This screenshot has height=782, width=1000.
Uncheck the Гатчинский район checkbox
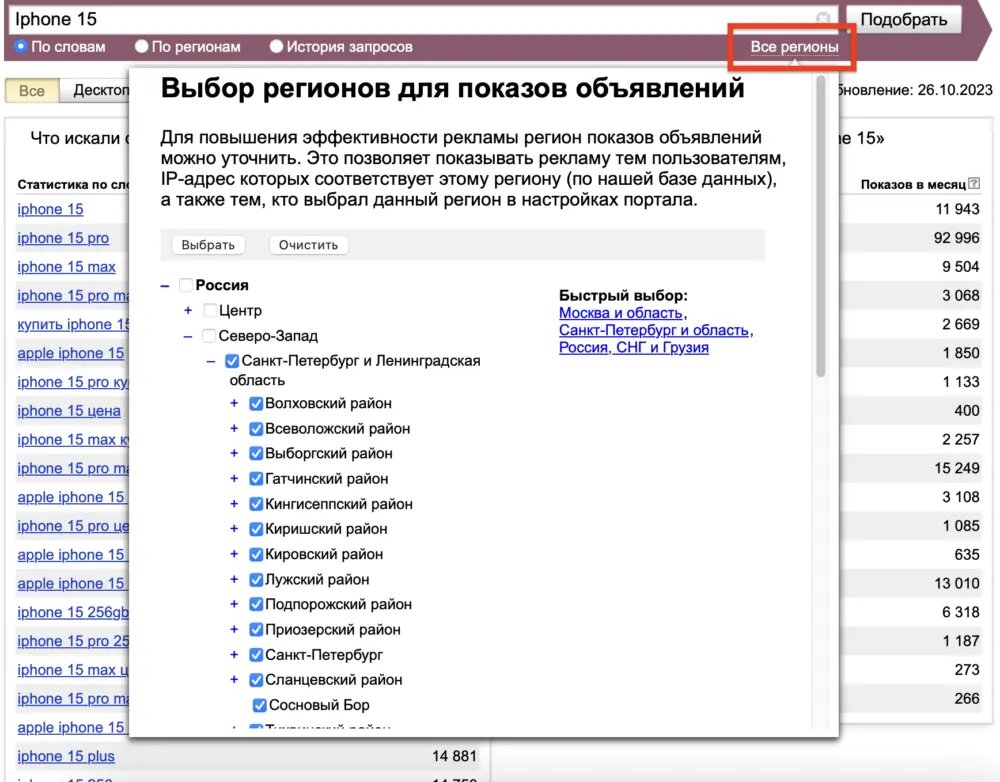(x=256, y=479)
